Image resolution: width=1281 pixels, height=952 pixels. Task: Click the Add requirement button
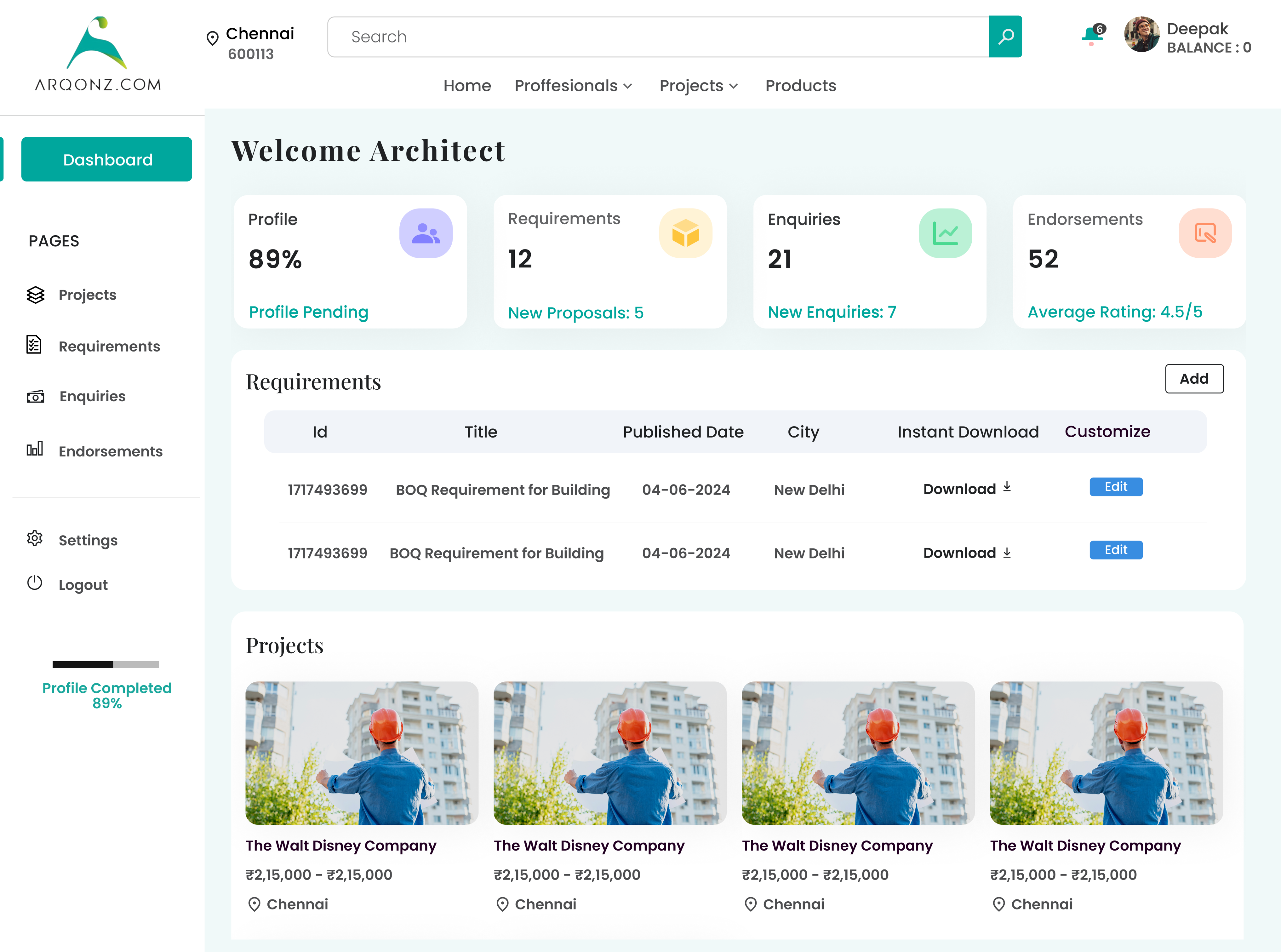1194,379
